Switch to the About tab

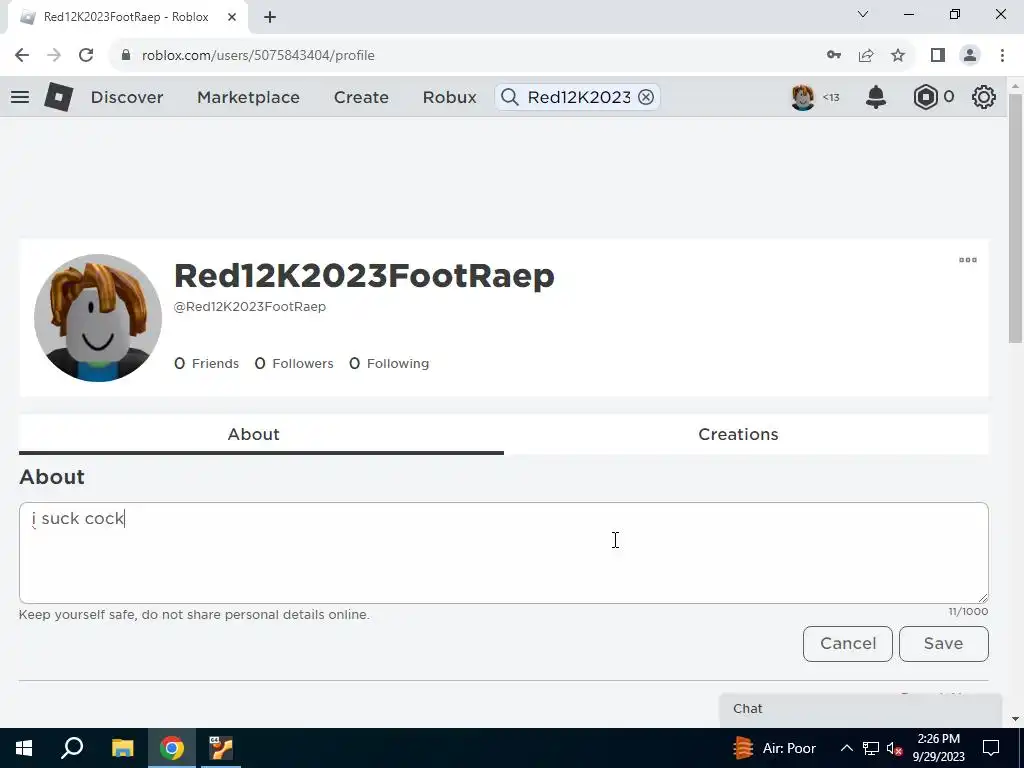[261, 434]
